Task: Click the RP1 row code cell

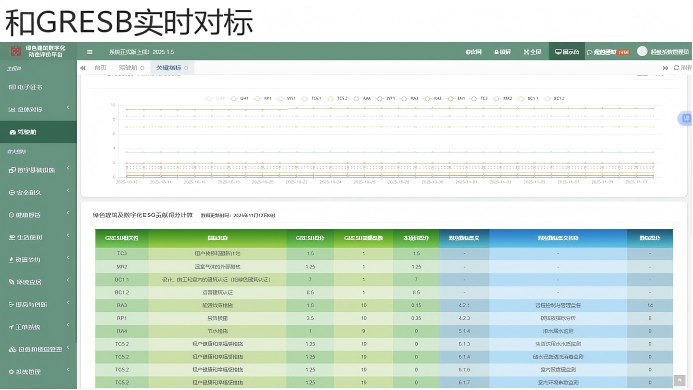Action: (x=122, y=318)
